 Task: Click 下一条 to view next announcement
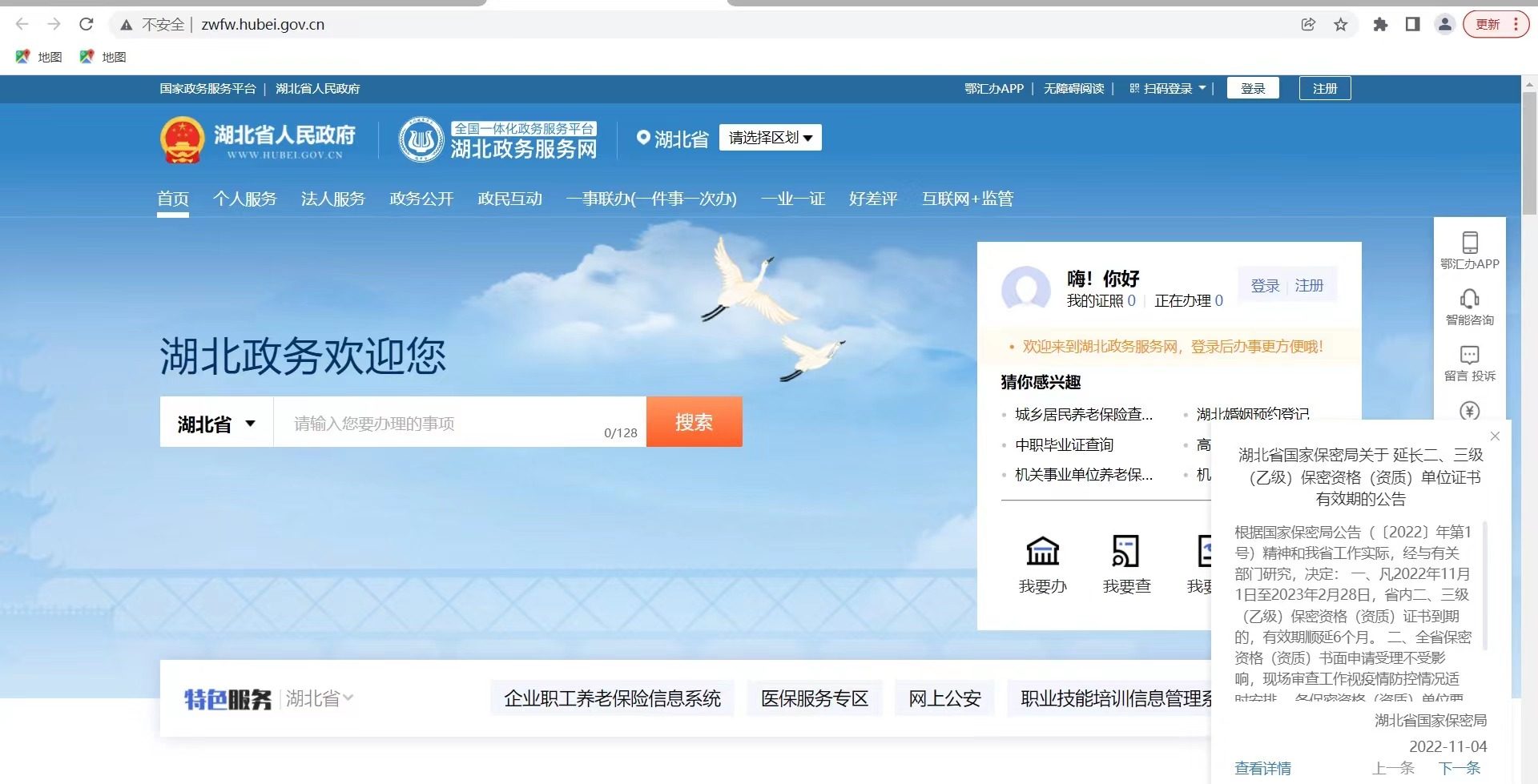[x=1462, y=768]
